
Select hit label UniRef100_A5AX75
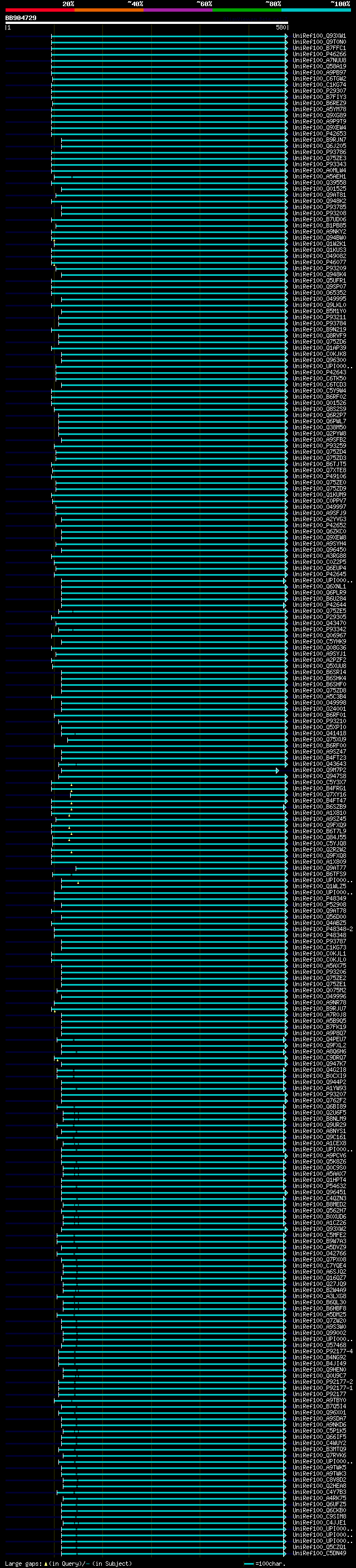319,966
